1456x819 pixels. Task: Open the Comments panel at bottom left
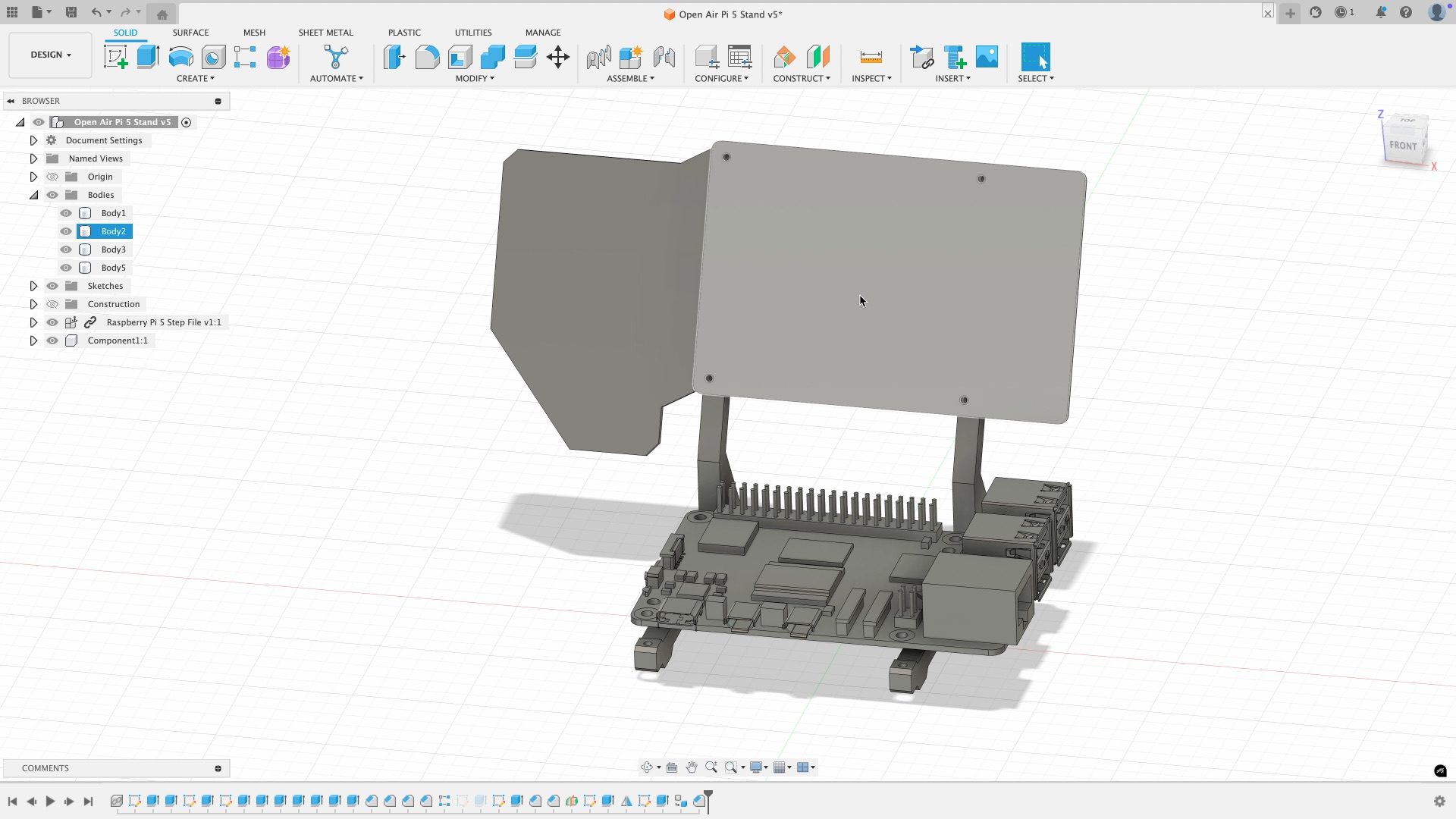pos(45,768)
